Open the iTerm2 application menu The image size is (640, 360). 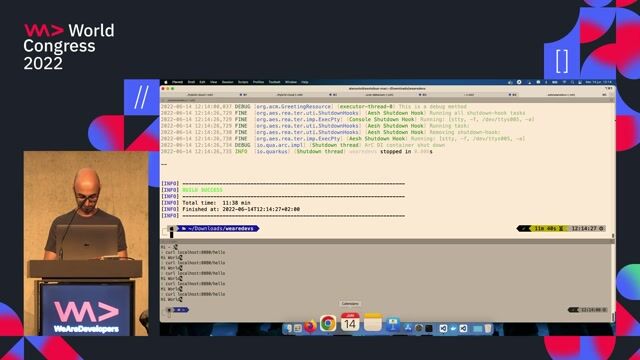coord(178,82)
